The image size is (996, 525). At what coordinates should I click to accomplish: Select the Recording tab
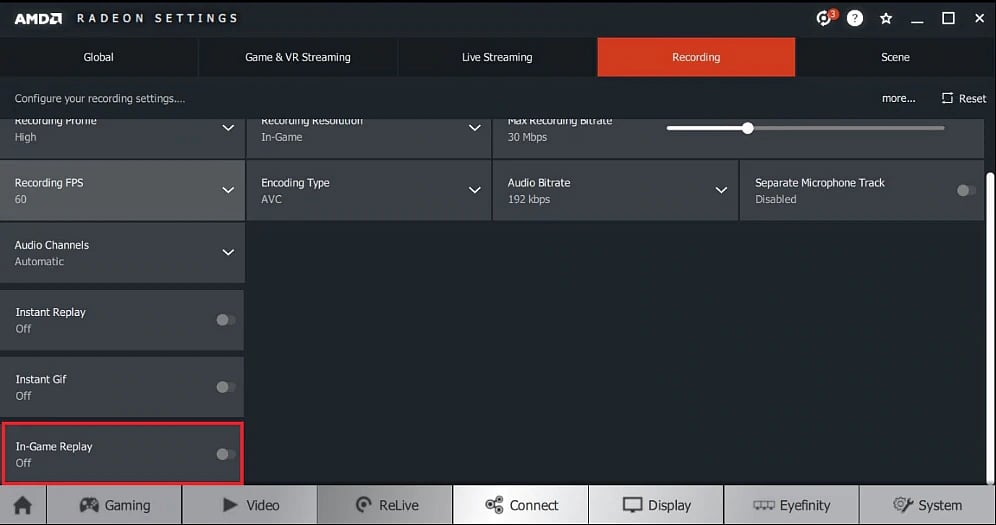(x=696, y=57)
